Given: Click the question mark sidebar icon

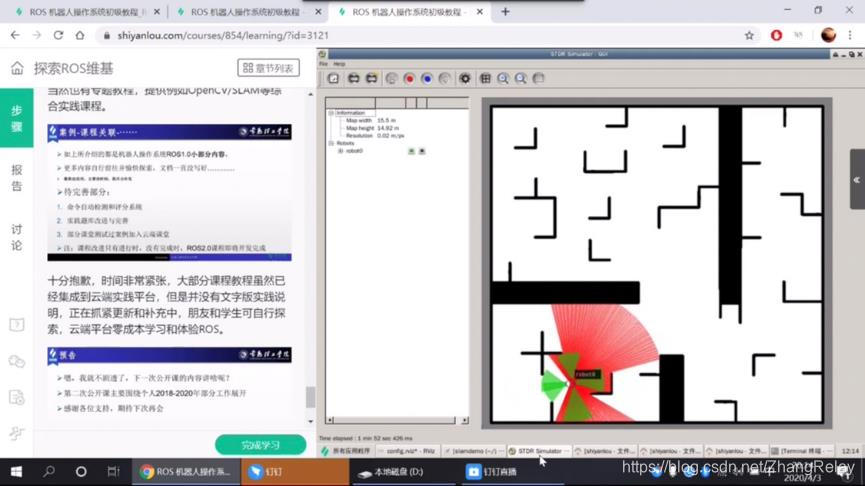Looking at the screenshot, I should 17,324.
